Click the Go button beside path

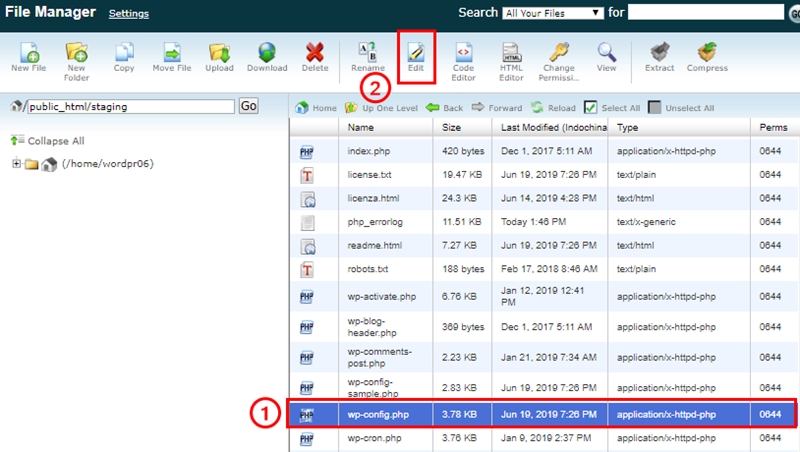(x=248, y=106)
